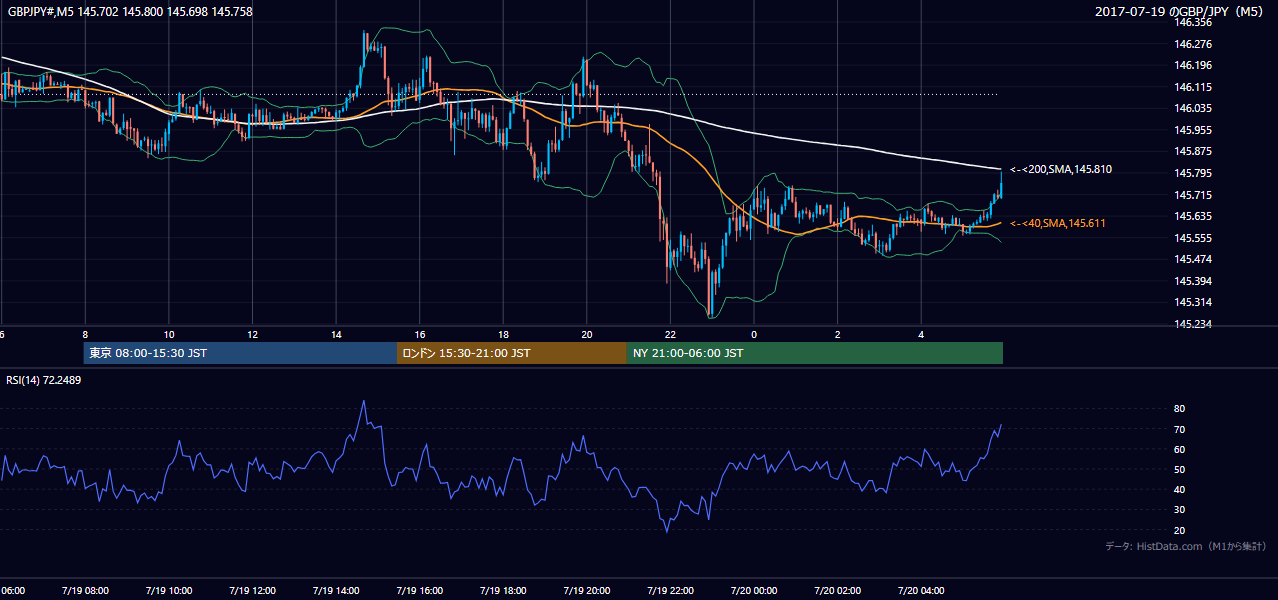Click the 7/19 22:00 bottom date label

click(671, 591)
